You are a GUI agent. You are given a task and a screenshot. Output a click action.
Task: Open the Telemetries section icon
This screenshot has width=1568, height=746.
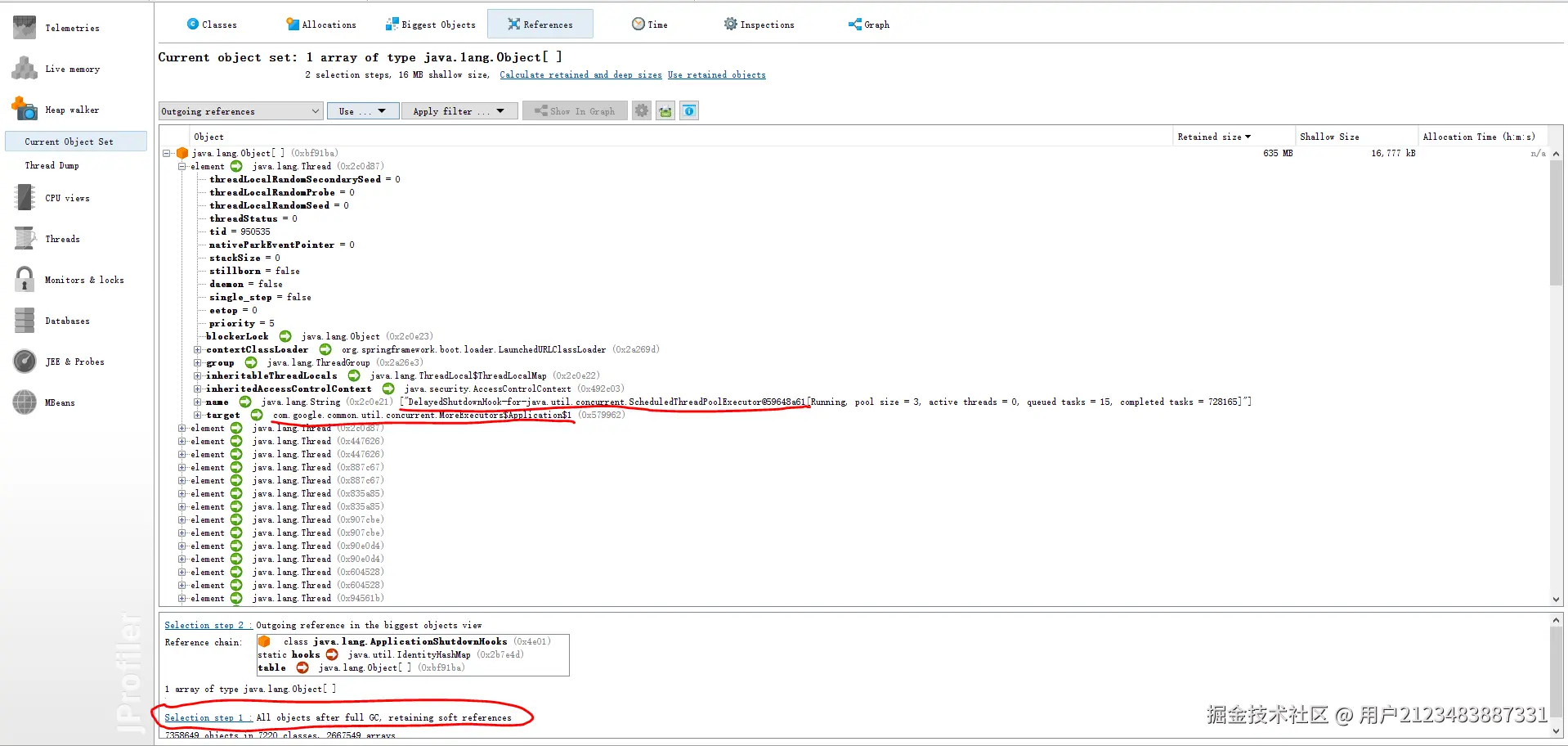point(25,28)
